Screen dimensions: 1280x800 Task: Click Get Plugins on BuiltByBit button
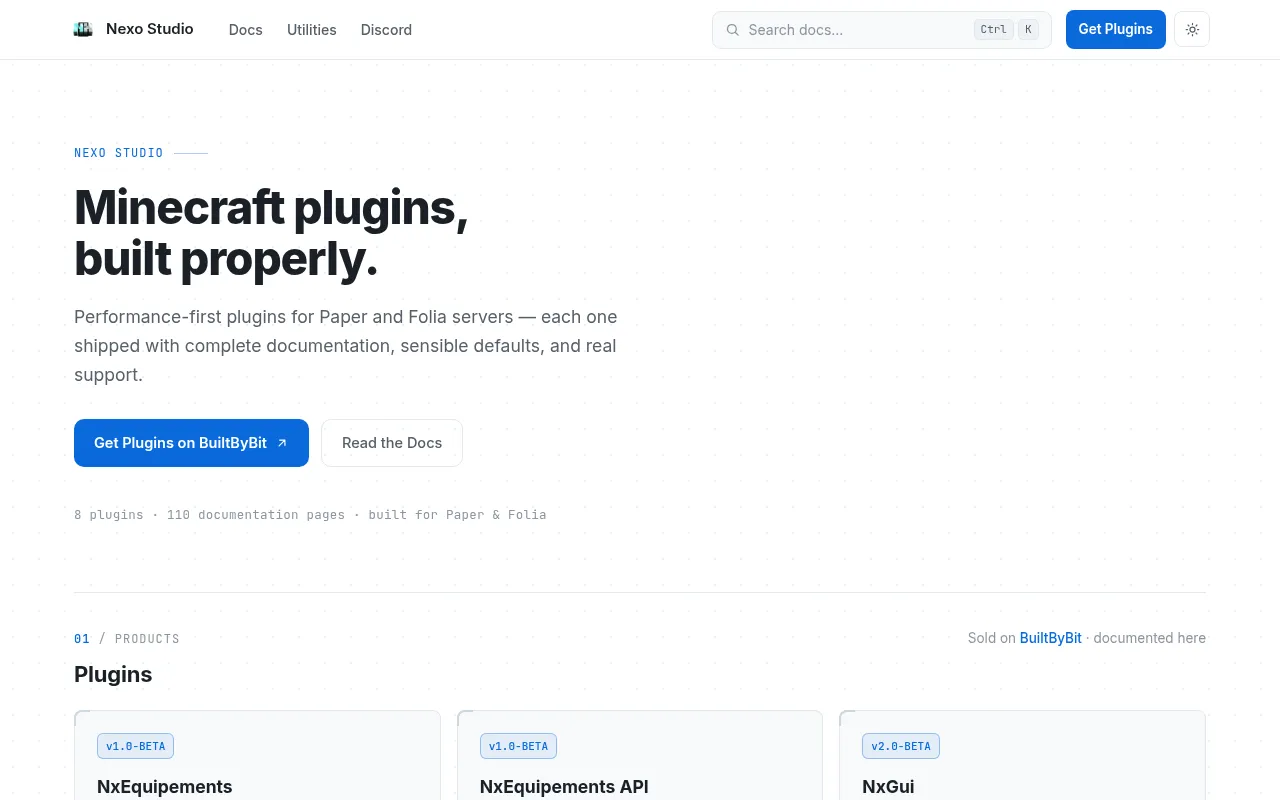tap(191, 443)
